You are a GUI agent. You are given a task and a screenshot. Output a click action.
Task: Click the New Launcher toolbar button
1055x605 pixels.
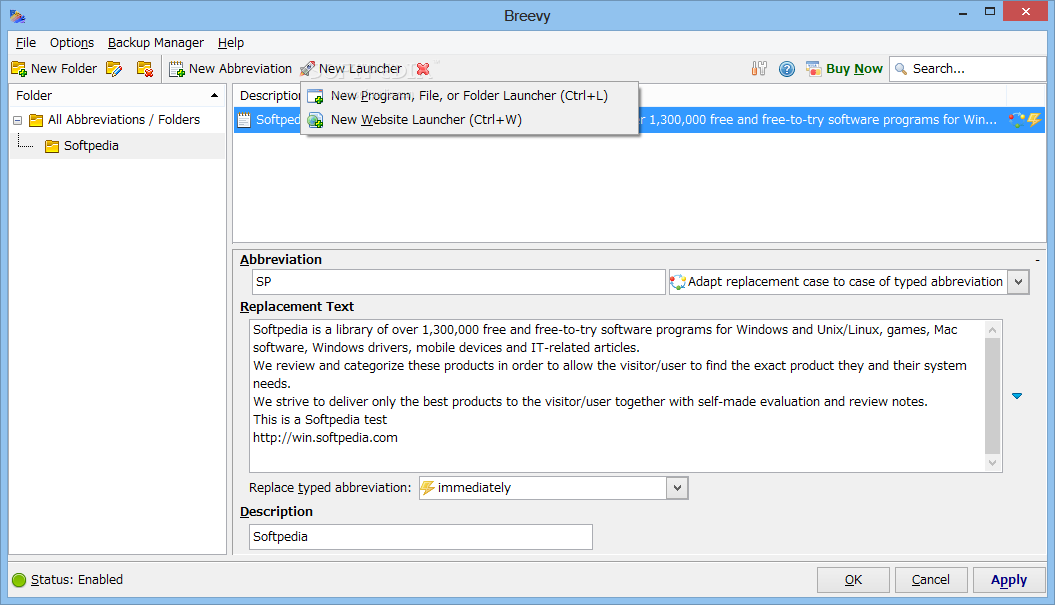coord(351,69)
